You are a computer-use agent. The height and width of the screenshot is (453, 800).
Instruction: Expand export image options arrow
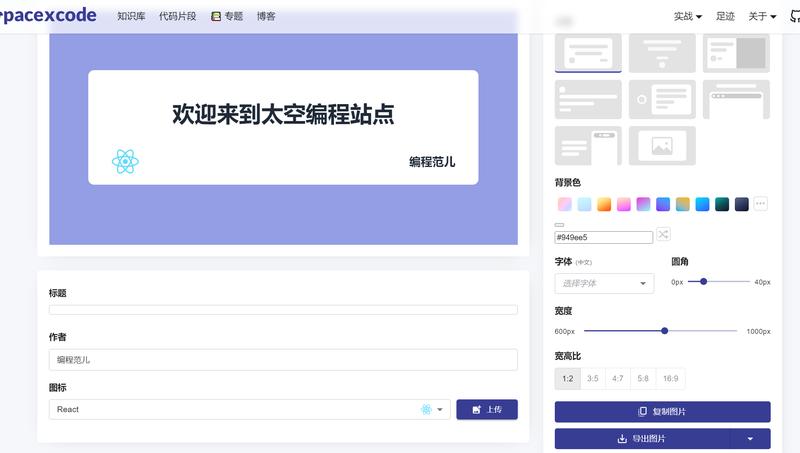coord(750,438)
